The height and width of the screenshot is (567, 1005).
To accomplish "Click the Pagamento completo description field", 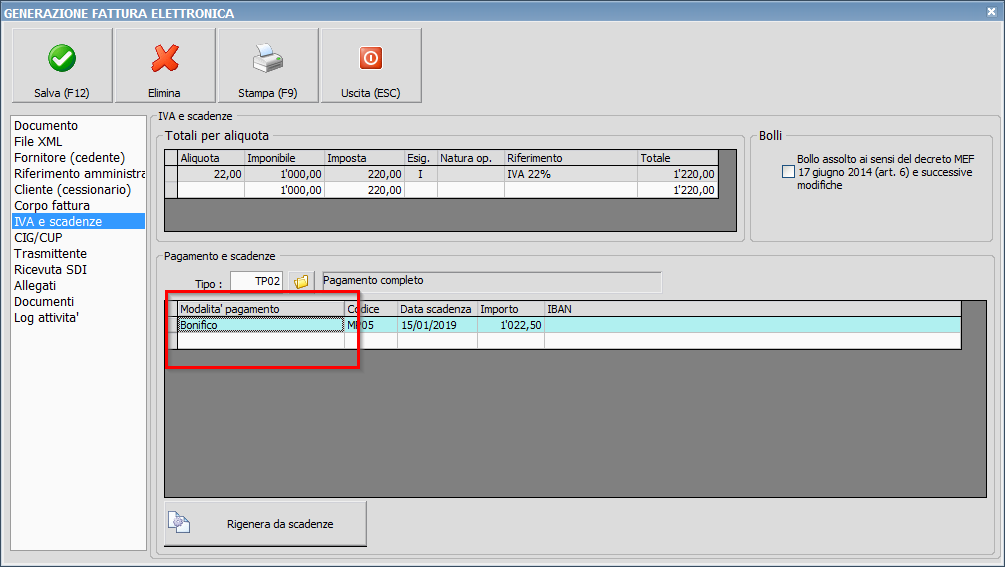I will click(492, 281).
